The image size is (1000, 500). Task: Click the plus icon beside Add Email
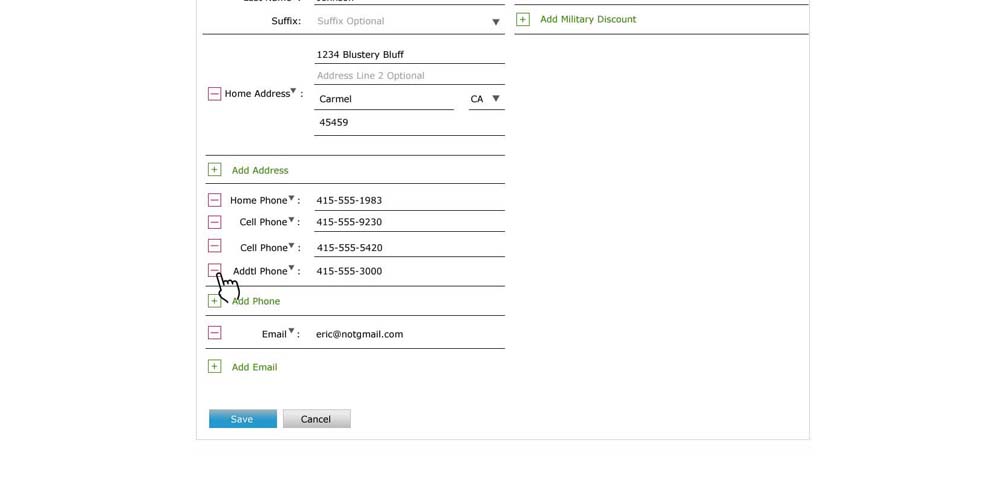pos(214,366)
